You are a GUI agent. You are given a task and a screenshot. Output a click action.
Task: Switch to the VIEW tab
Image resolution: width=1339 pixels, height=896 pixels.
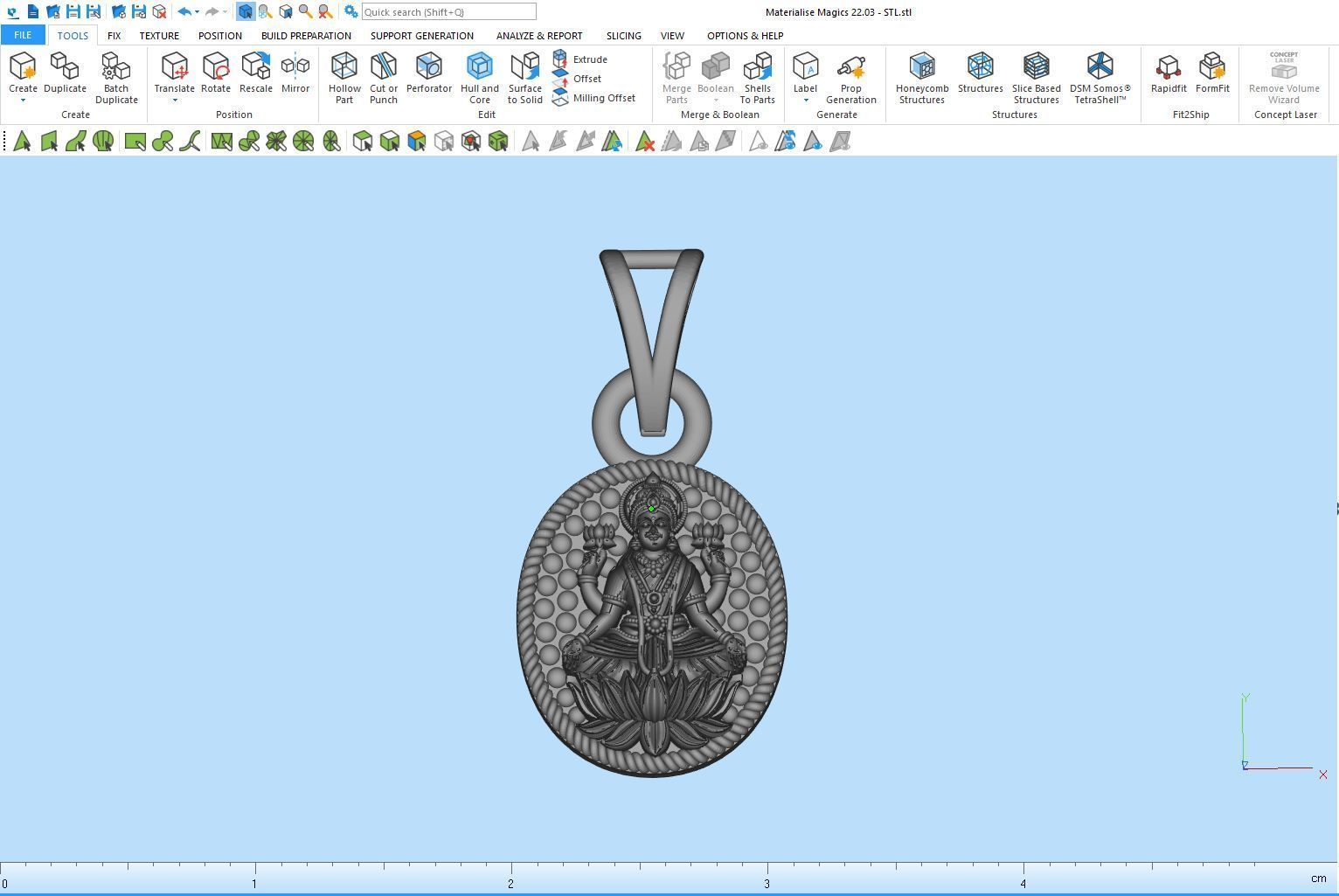click(672, 36)
